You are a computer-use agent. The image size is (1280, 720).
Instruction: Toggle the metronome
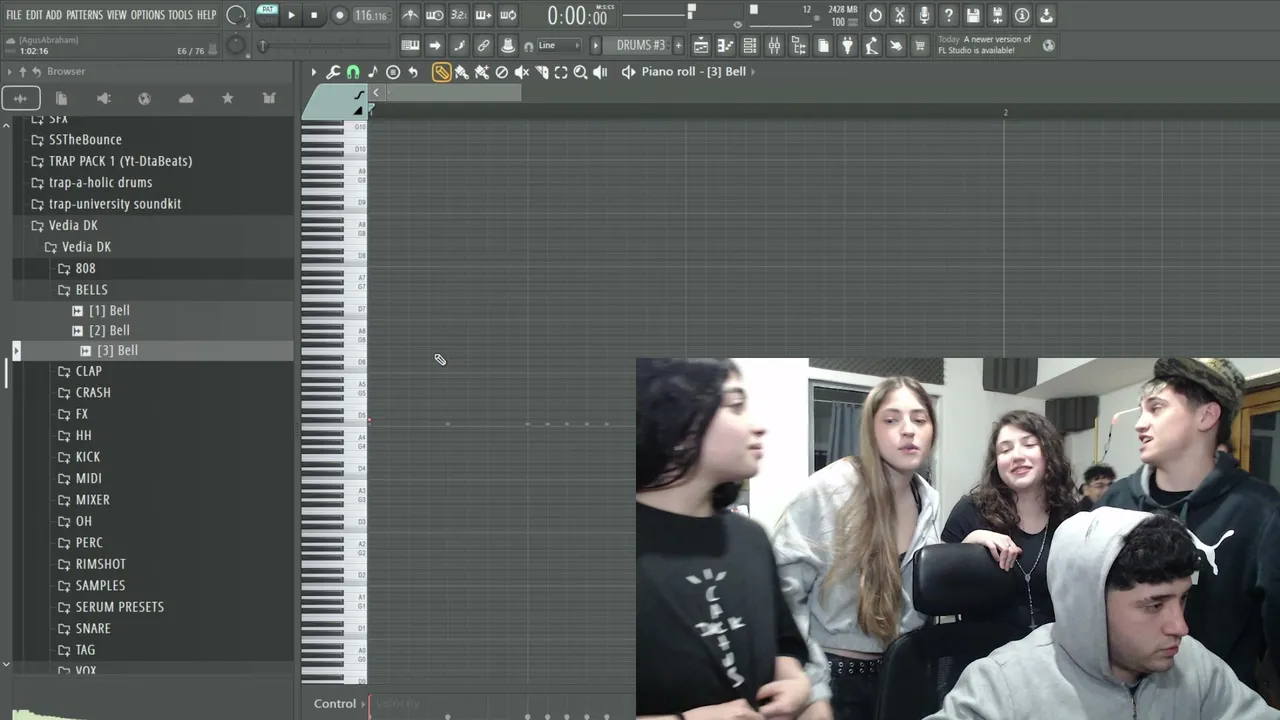tap(410, 15)
